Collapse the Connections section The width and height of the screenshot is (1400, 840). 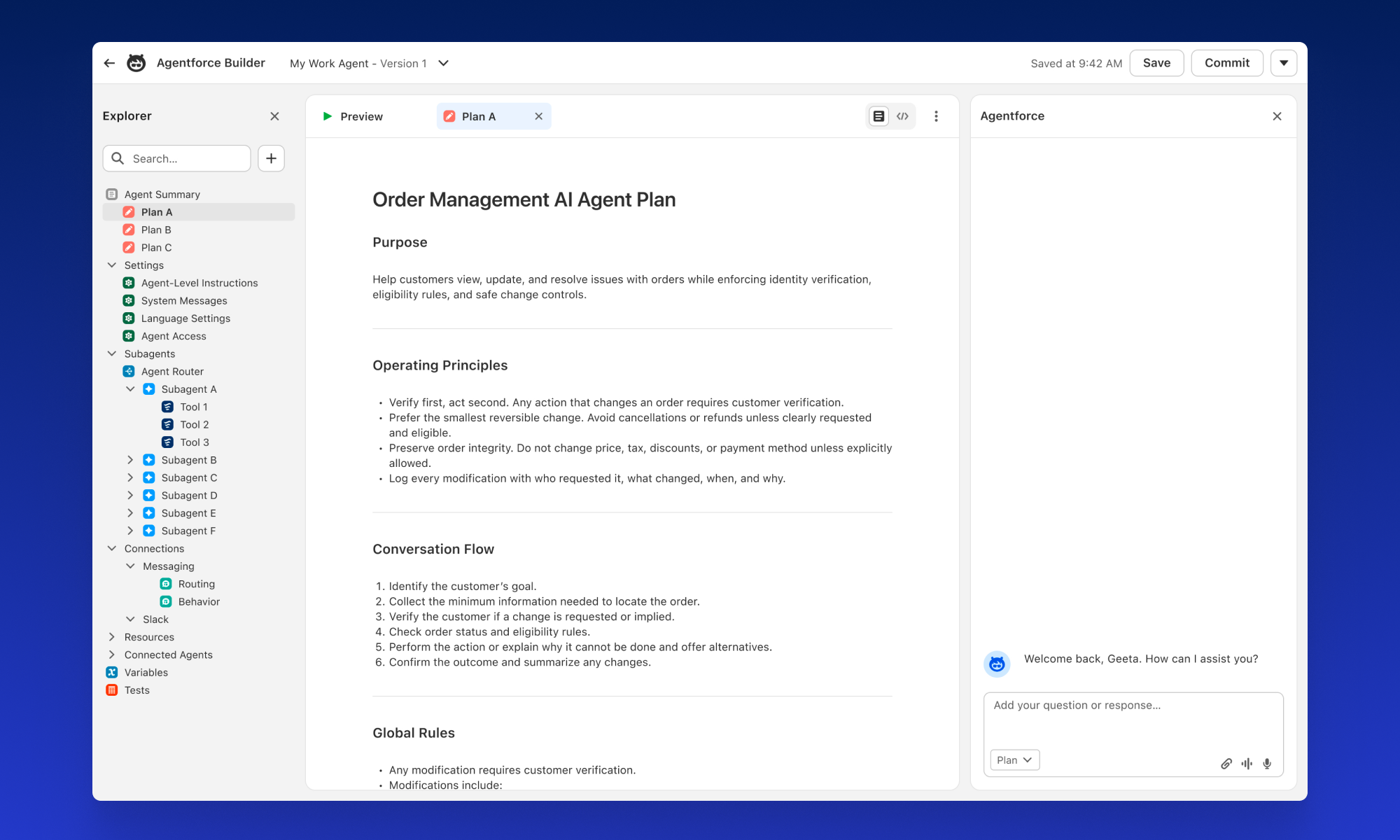pyautogui.click(x=112, y=548)
